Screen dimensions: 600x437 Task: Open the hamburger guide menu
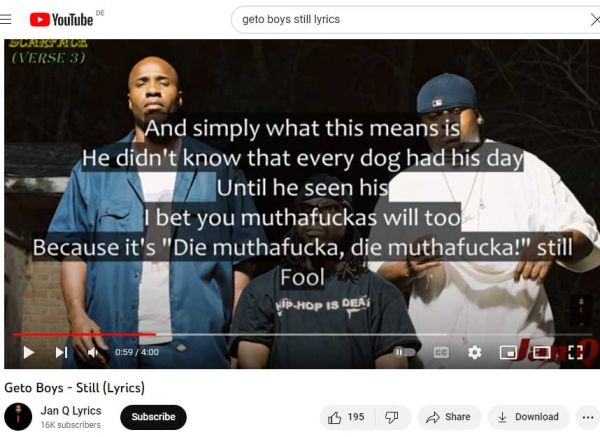pyautogui.click(x=5, y=19)
